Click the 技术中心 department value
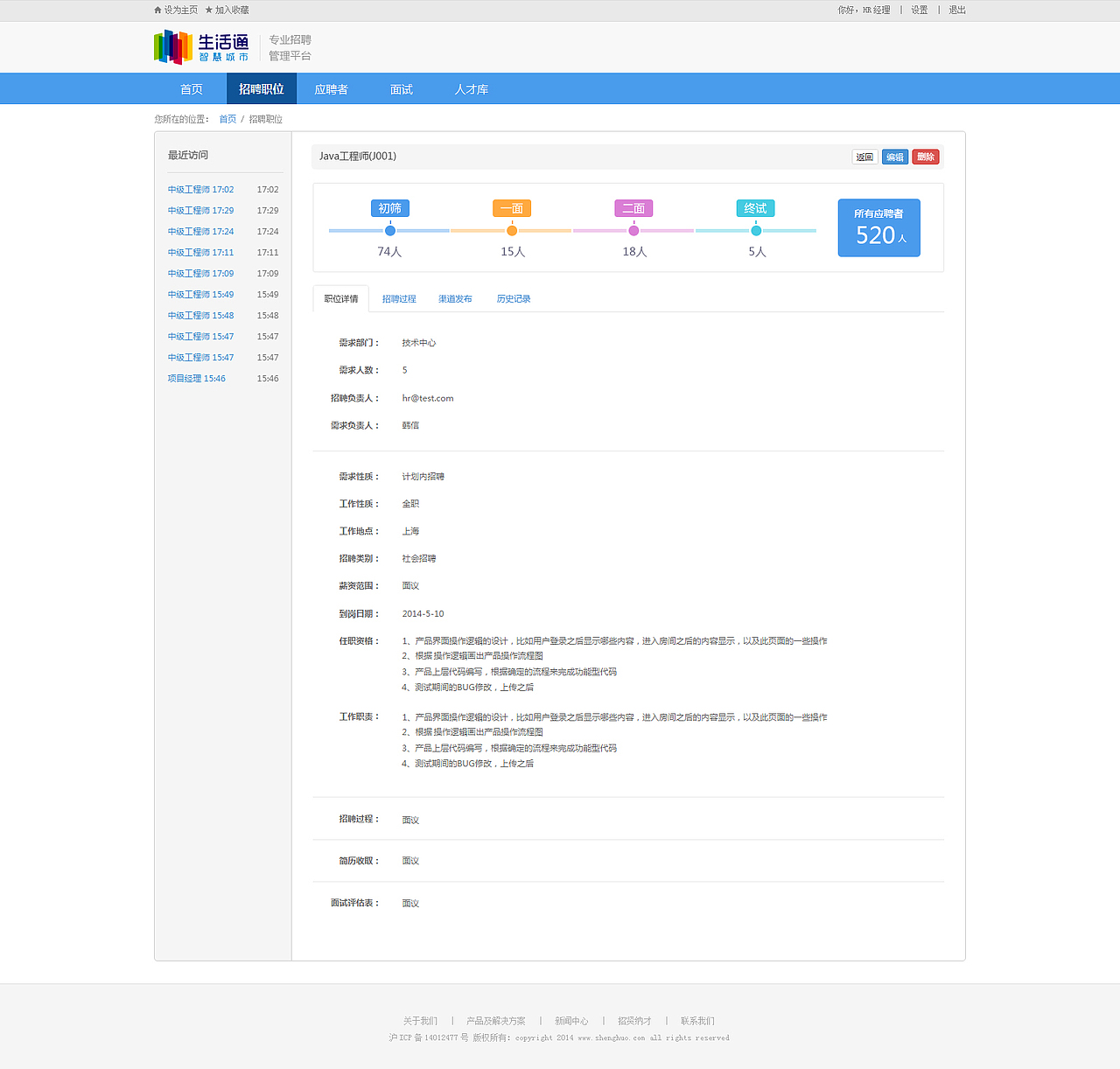 tap(419, 343)
